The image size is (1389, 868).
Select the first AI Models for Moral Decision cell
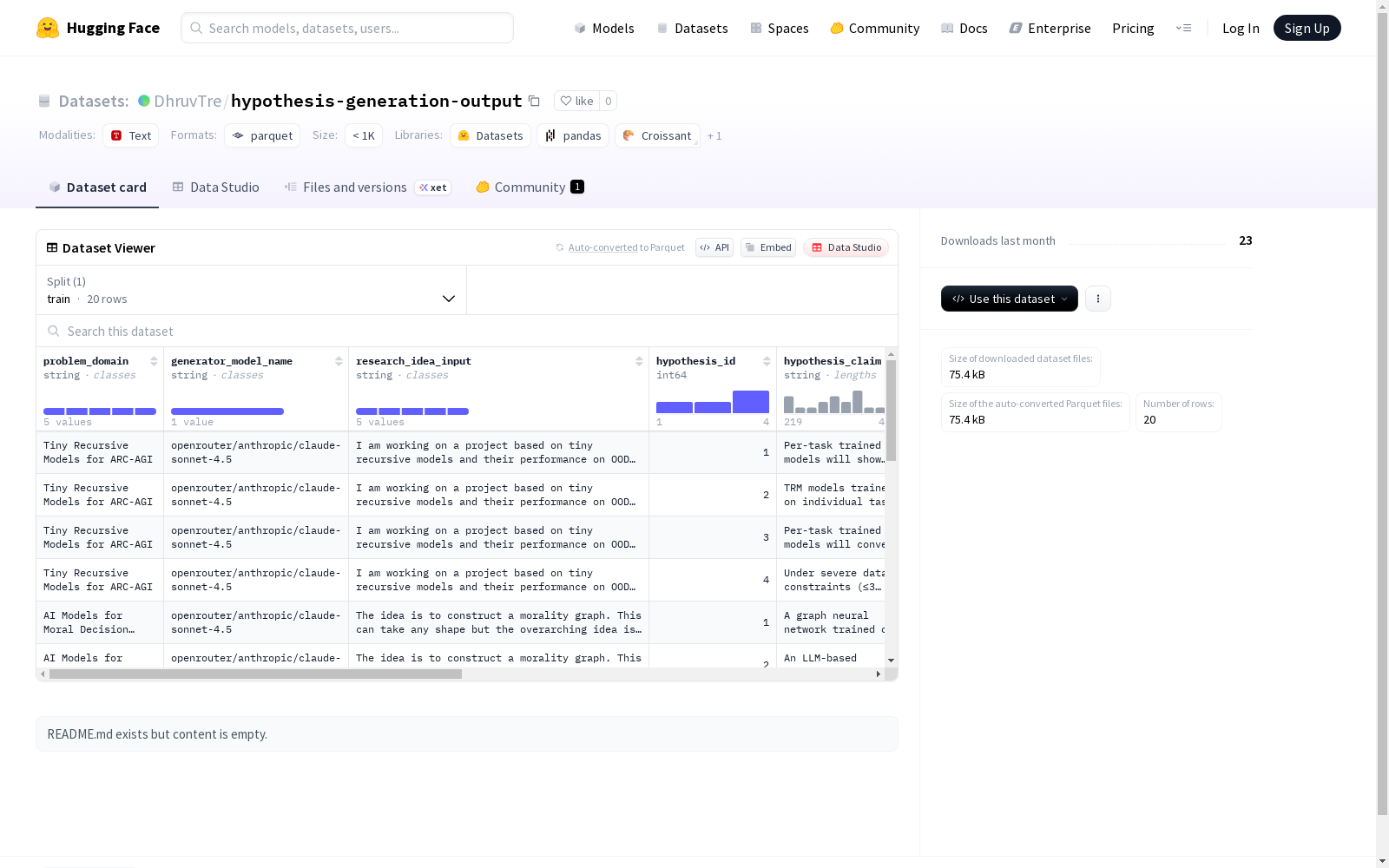tap(100, 622)
